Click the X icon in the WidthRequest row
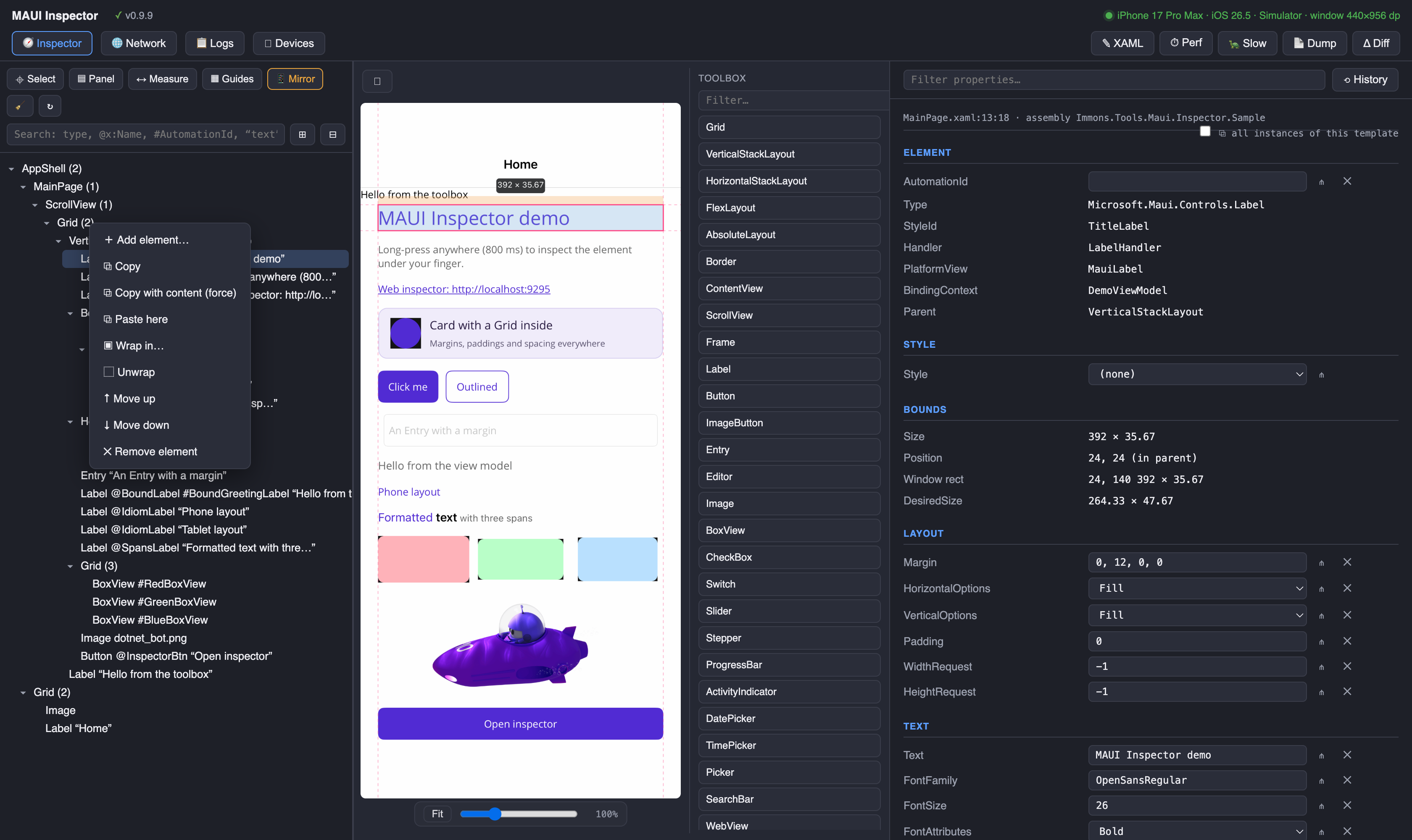Image resolution: width=1412 pixels, height=840 pixels. click(x=1347, y=666)
